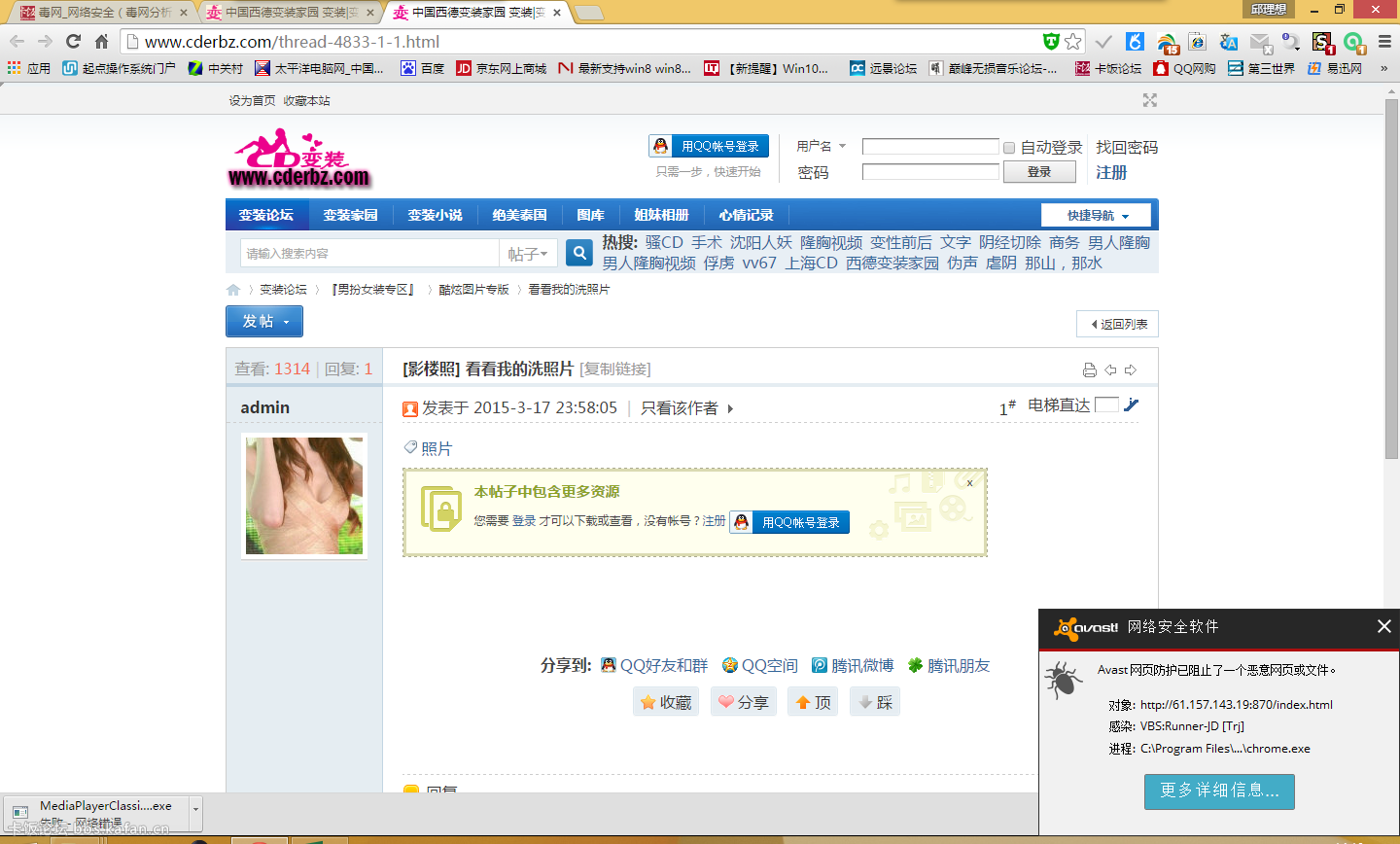Click the admin avatar thumbnail
The image size is (1400, 844).
(x=304, y=496)
